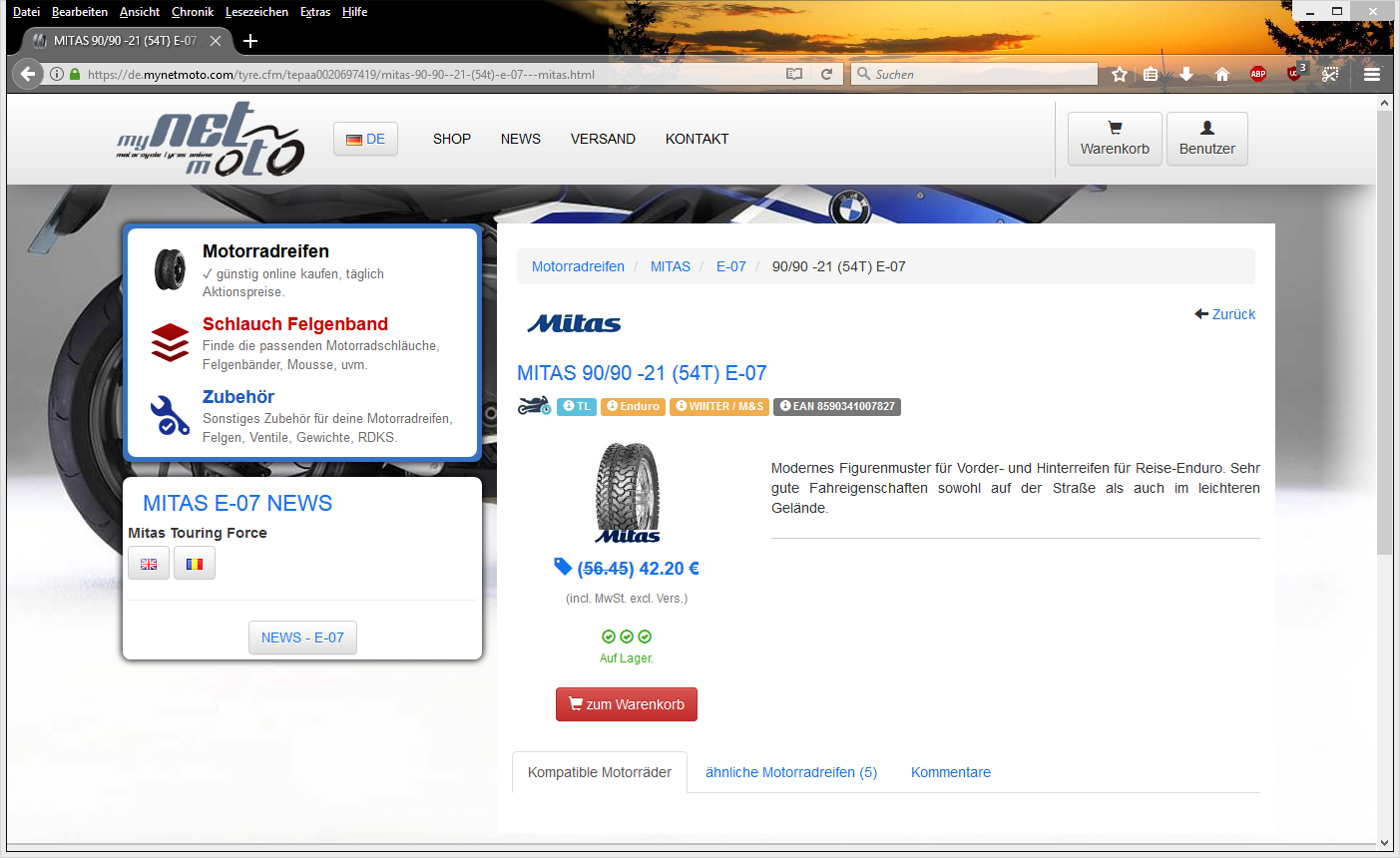Viewport: 1400px width, 858px height.
Task: Open the NEWS navigation link
Action: coord(521,139)
